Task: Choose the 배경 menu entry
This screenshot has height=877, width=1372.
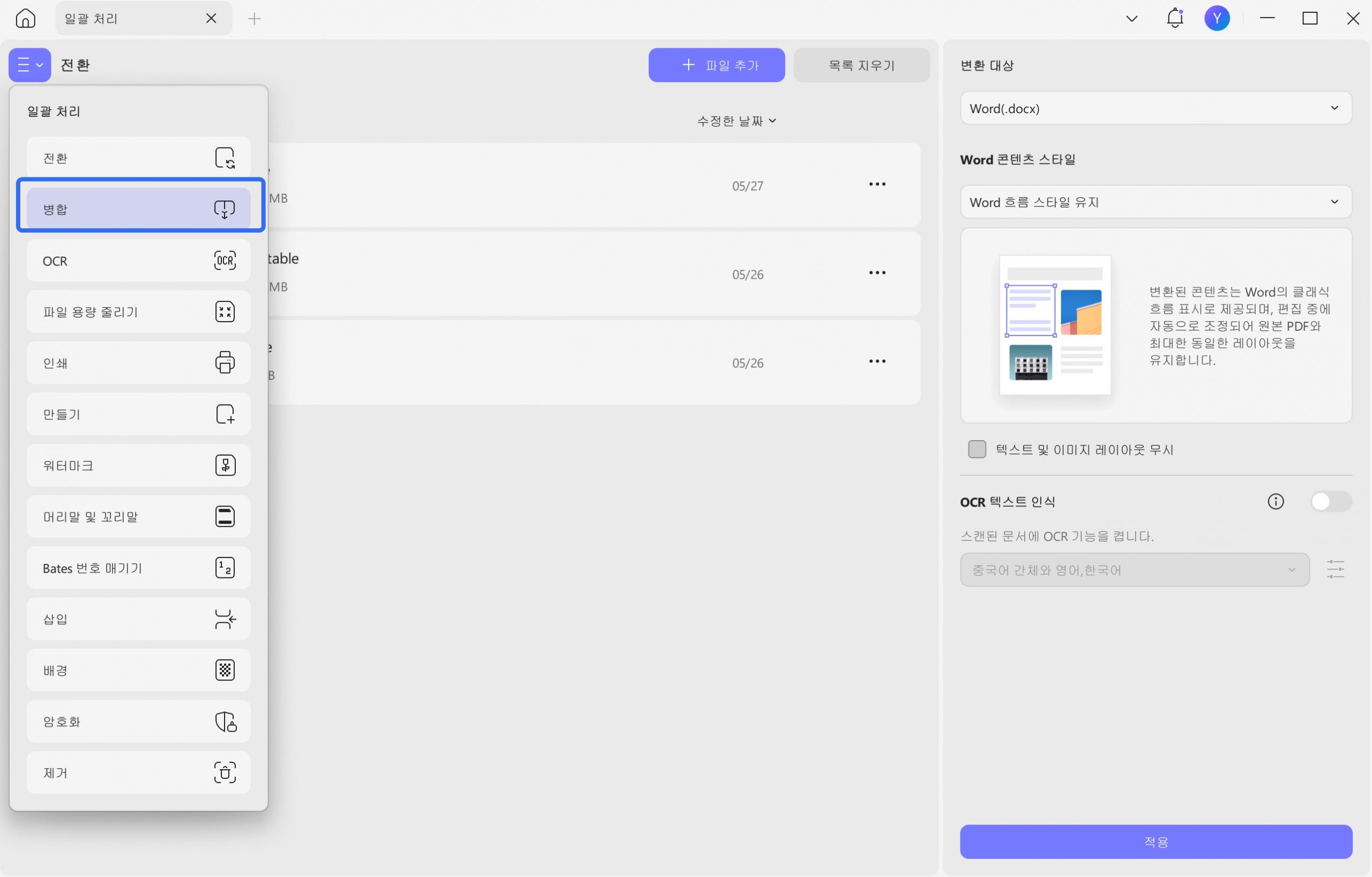Action: pyautogui.click(x=138, y=670)
